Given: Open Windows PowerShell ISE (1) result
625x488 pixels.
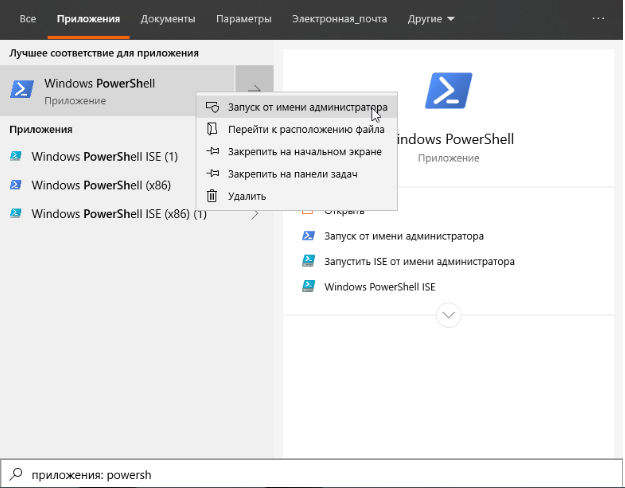Looking at the screenshot, I should 104,157.
